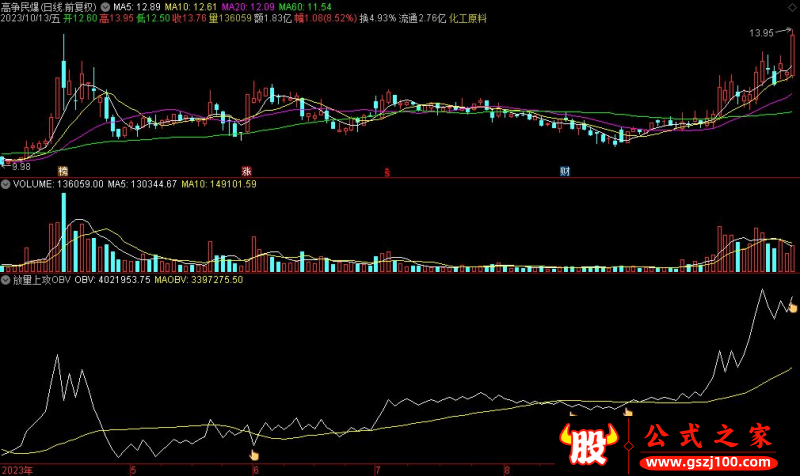Open the dropdown arrow next to 高争民爆 title
This screenshot has height=476, width=800.
(105, 7)
